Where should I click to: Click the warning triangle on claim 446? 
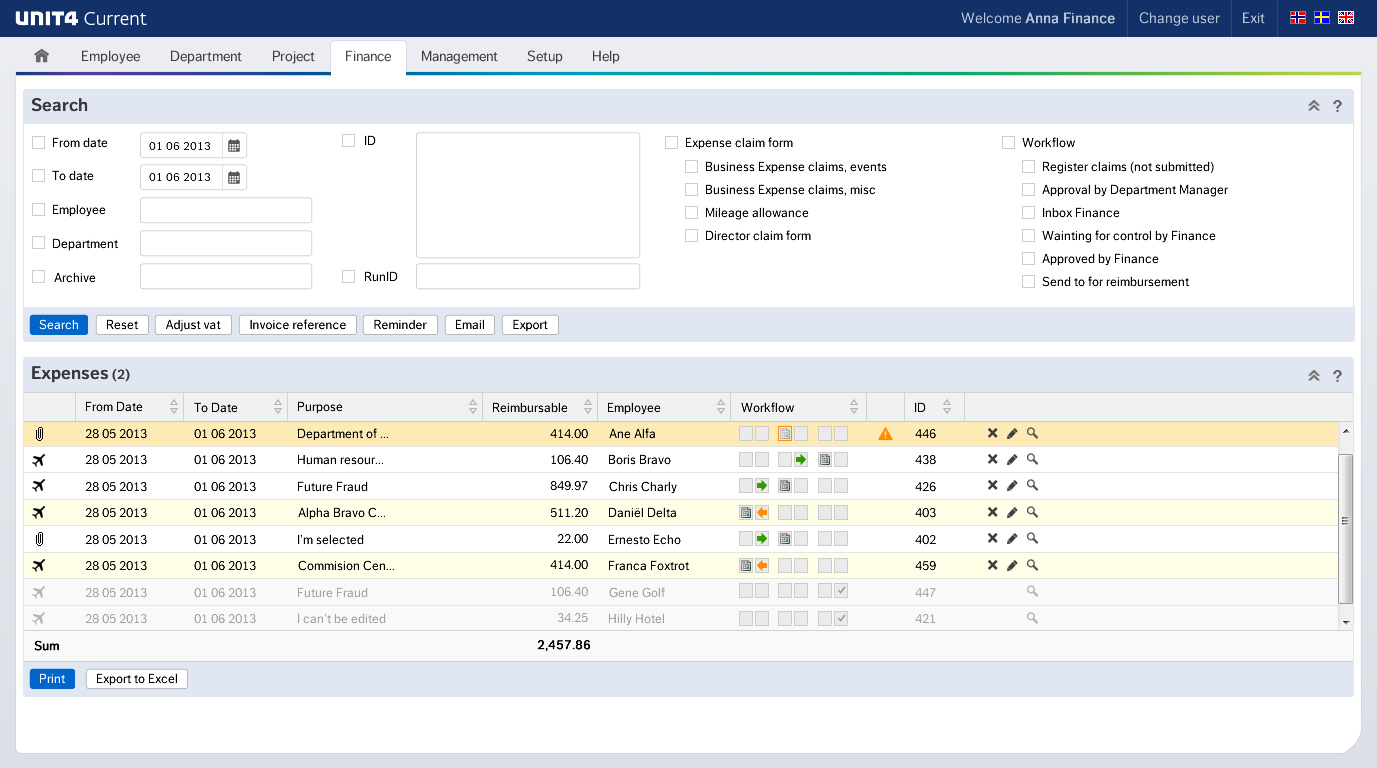[885, 434]
